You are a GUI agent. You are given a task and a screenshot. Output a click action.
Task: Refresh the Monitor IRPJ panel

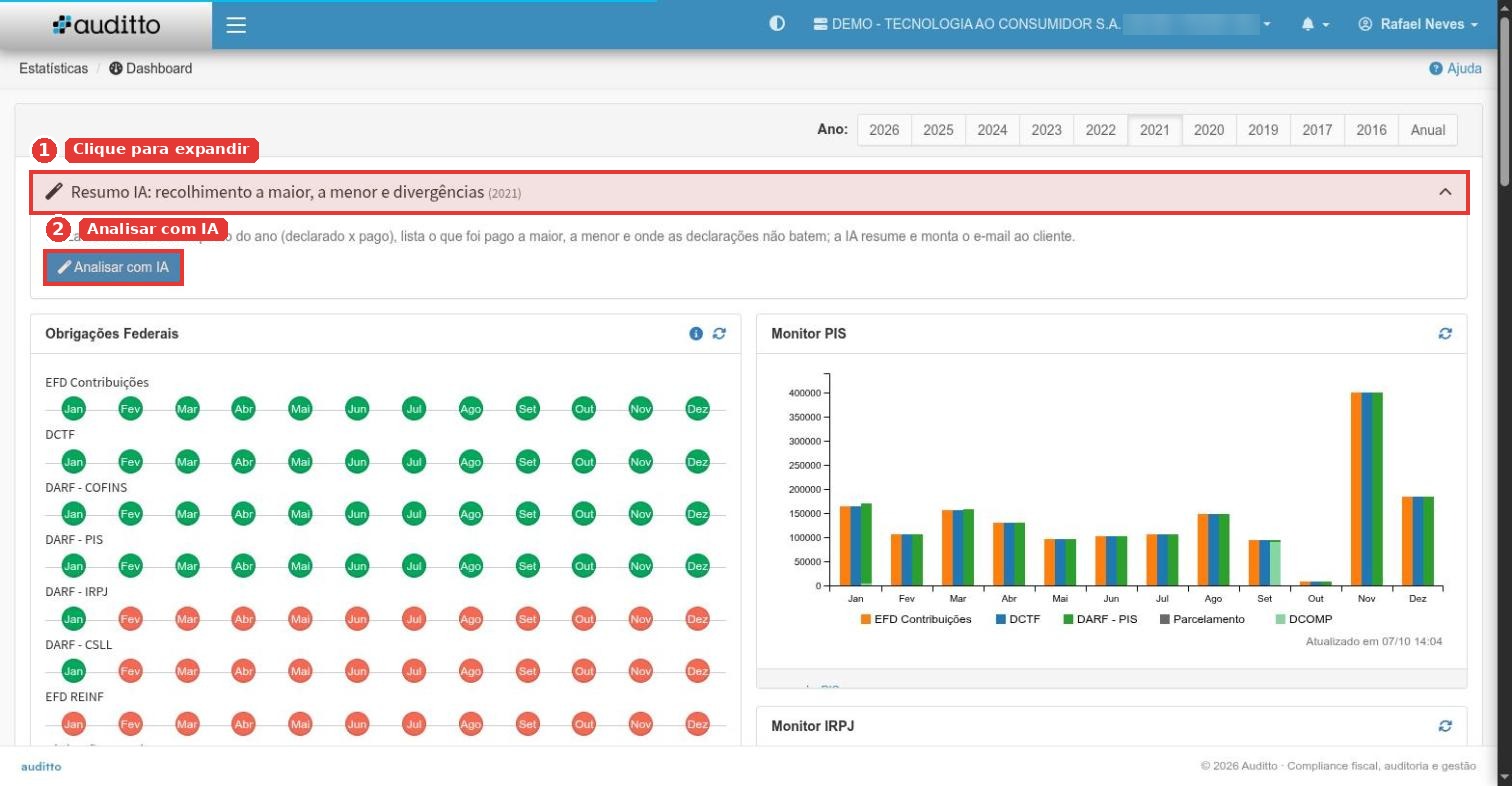pyautogui.click(x=1445, y=726)
